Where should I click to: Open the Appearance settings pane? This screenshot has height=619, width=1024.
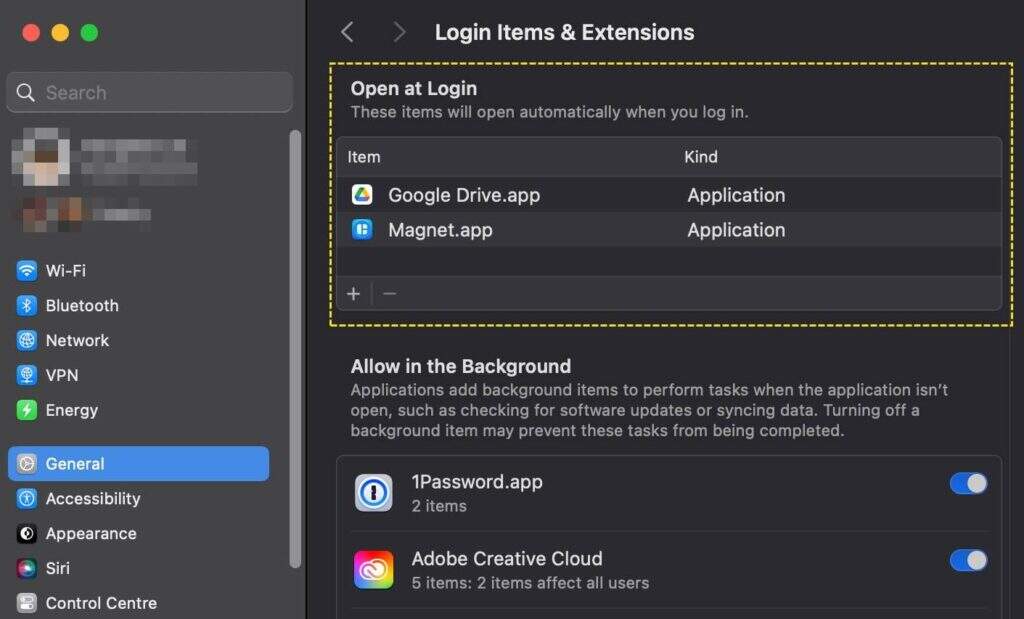point(138,533)
